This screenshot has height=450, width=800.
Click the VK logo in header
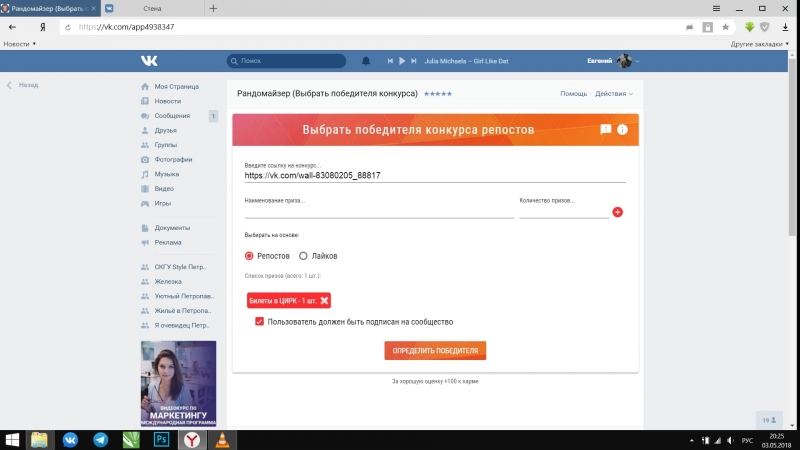click(x=149, y=61)
